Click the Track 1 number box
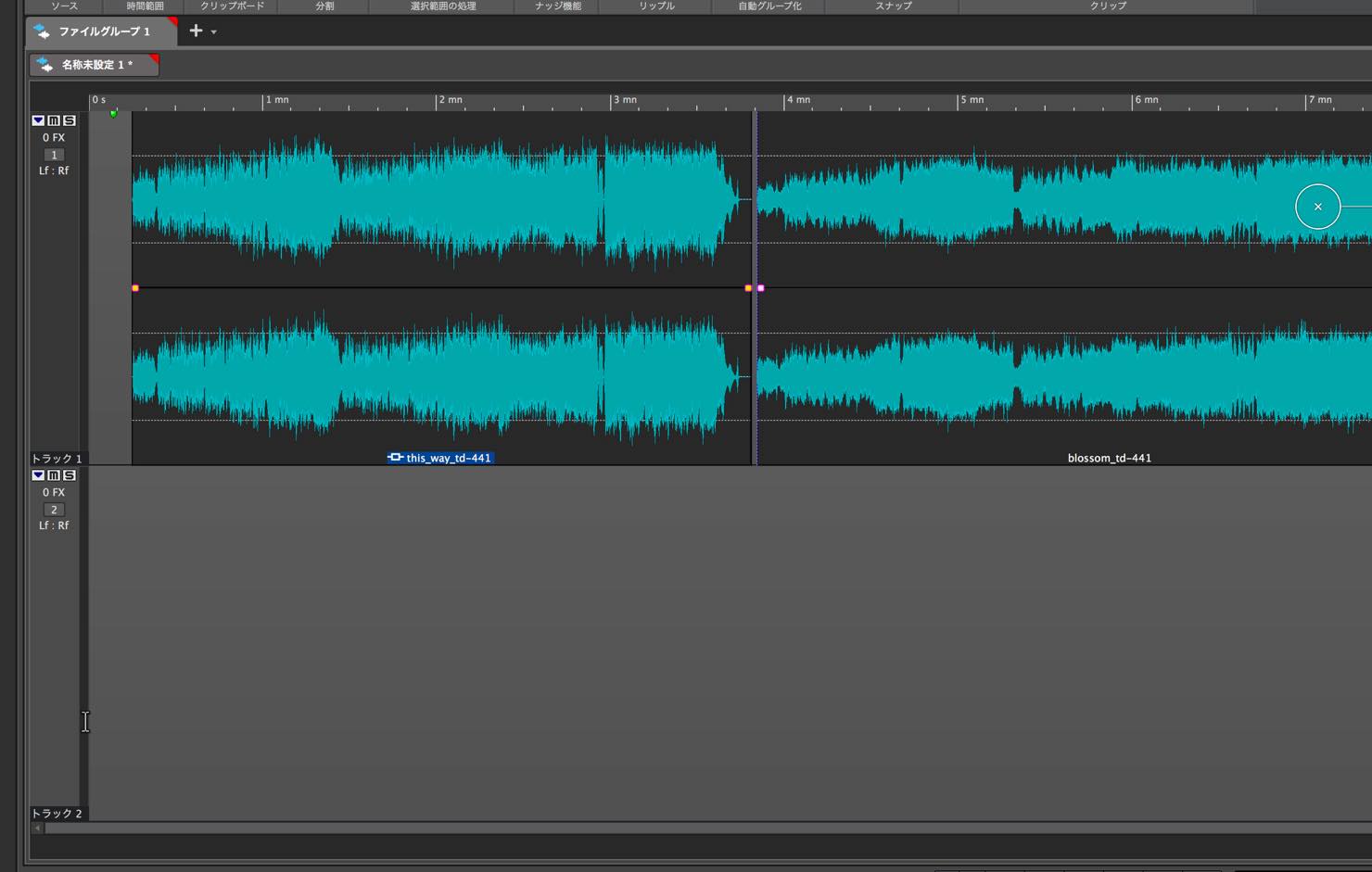The image size is (1372, 872). pos(54,155)
